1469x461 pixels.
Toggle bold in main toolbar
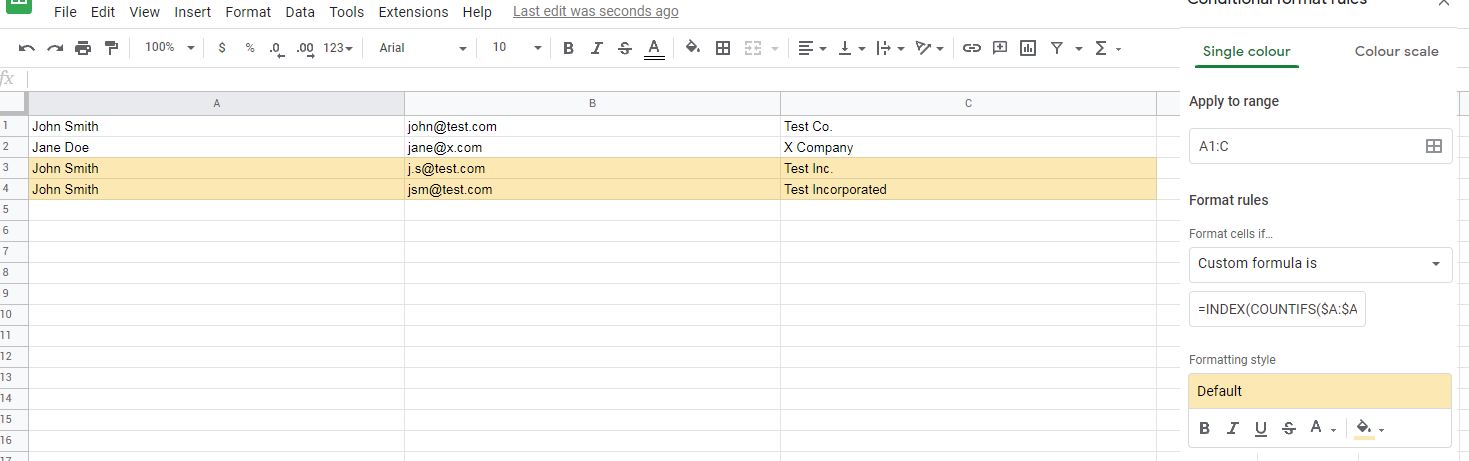pyautogui.click(x=568, y=48)
